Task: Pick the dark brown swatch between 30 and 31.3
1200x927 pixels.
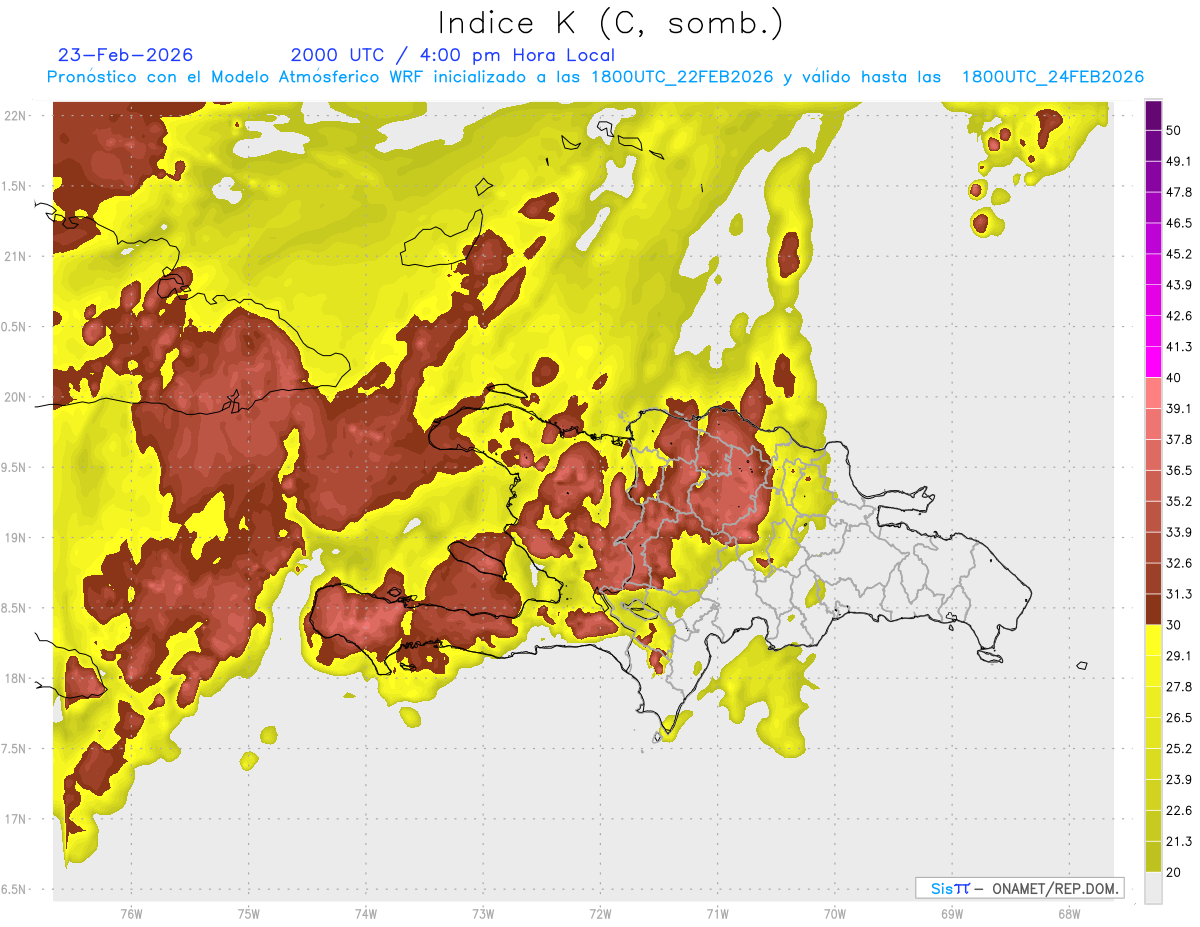Action: (1153, 610)
